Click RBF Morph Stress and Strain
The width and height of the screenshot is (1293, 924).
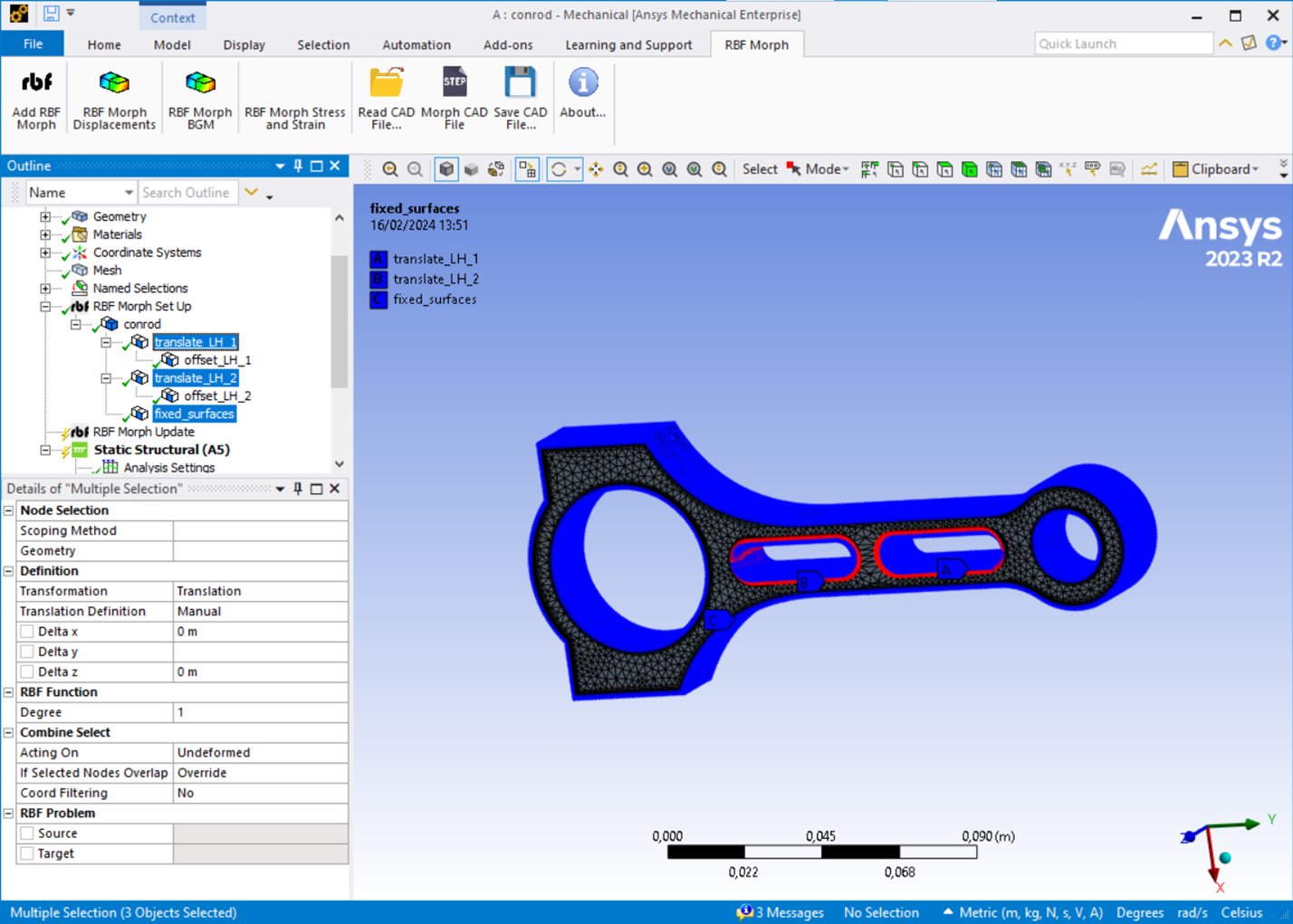pyautogui.click(x=295, y=118)
